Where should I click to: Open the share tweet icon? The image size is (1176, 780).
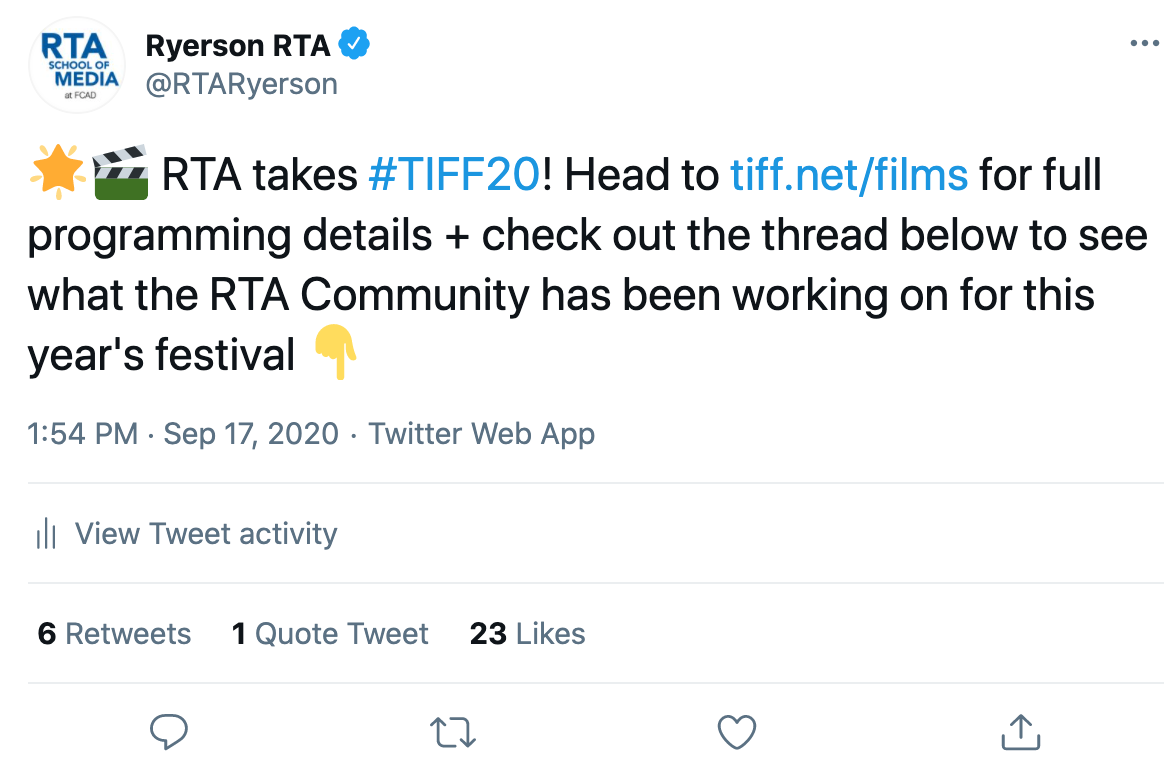1021,732
